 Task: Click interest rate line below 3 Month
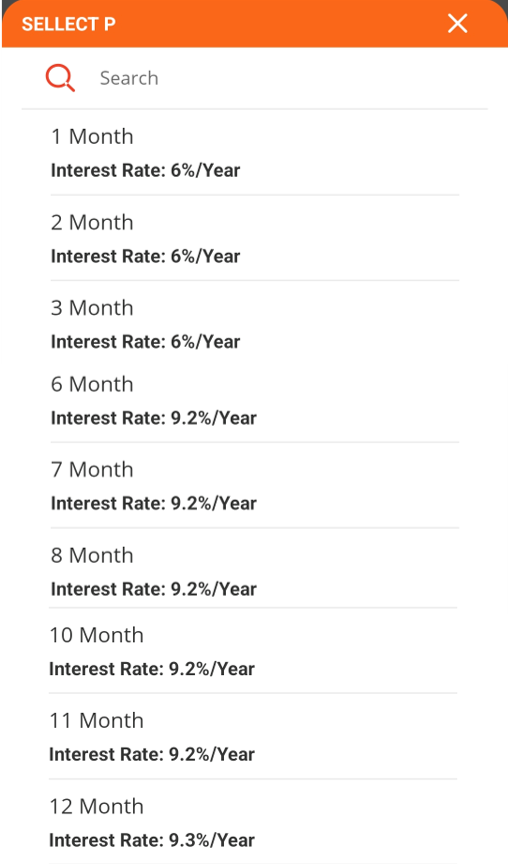pyautogui.click(x=145, y=342)
